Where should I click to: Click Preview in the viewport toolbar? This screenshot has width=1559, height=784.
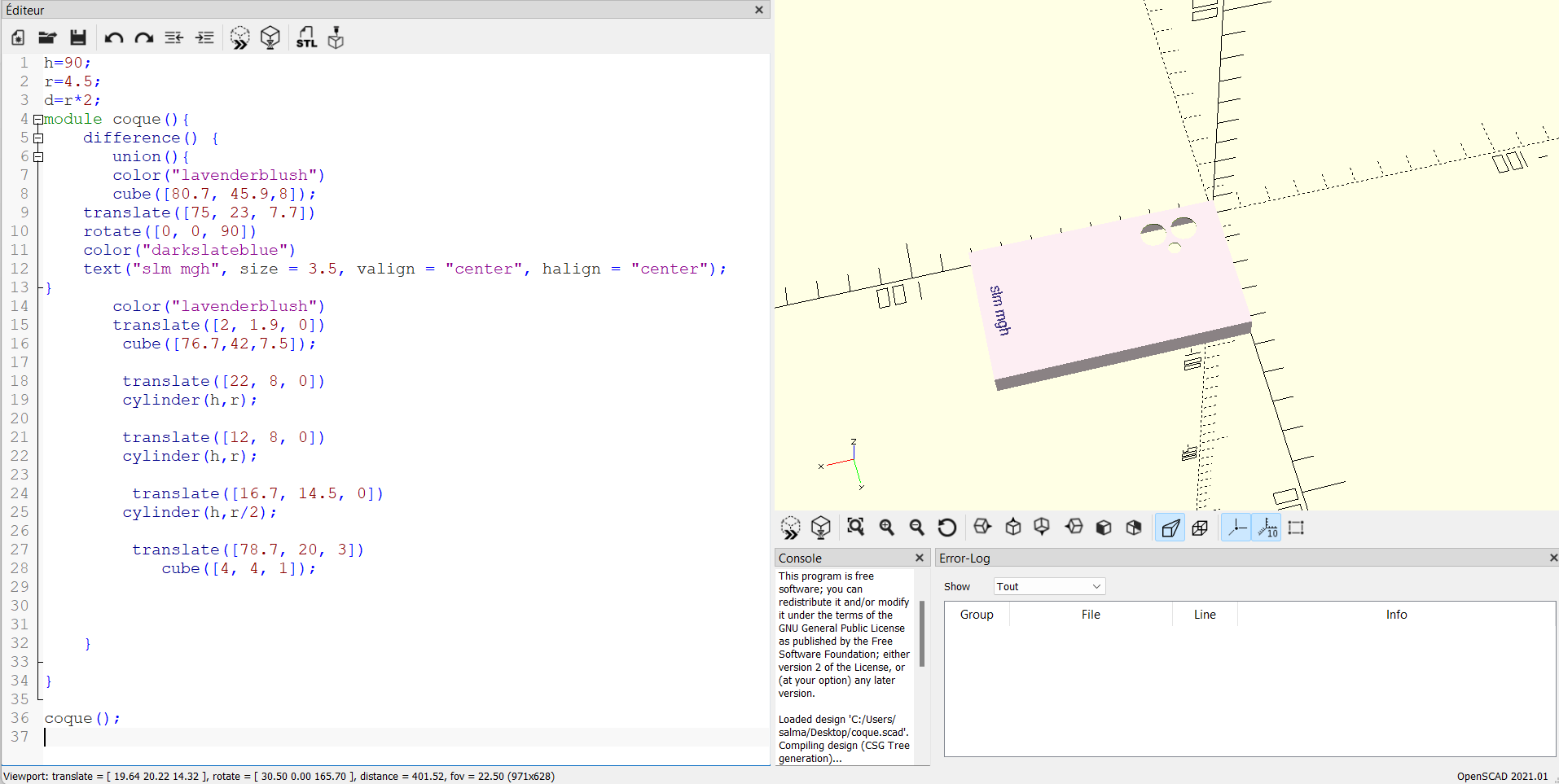[x=790, y=528]
